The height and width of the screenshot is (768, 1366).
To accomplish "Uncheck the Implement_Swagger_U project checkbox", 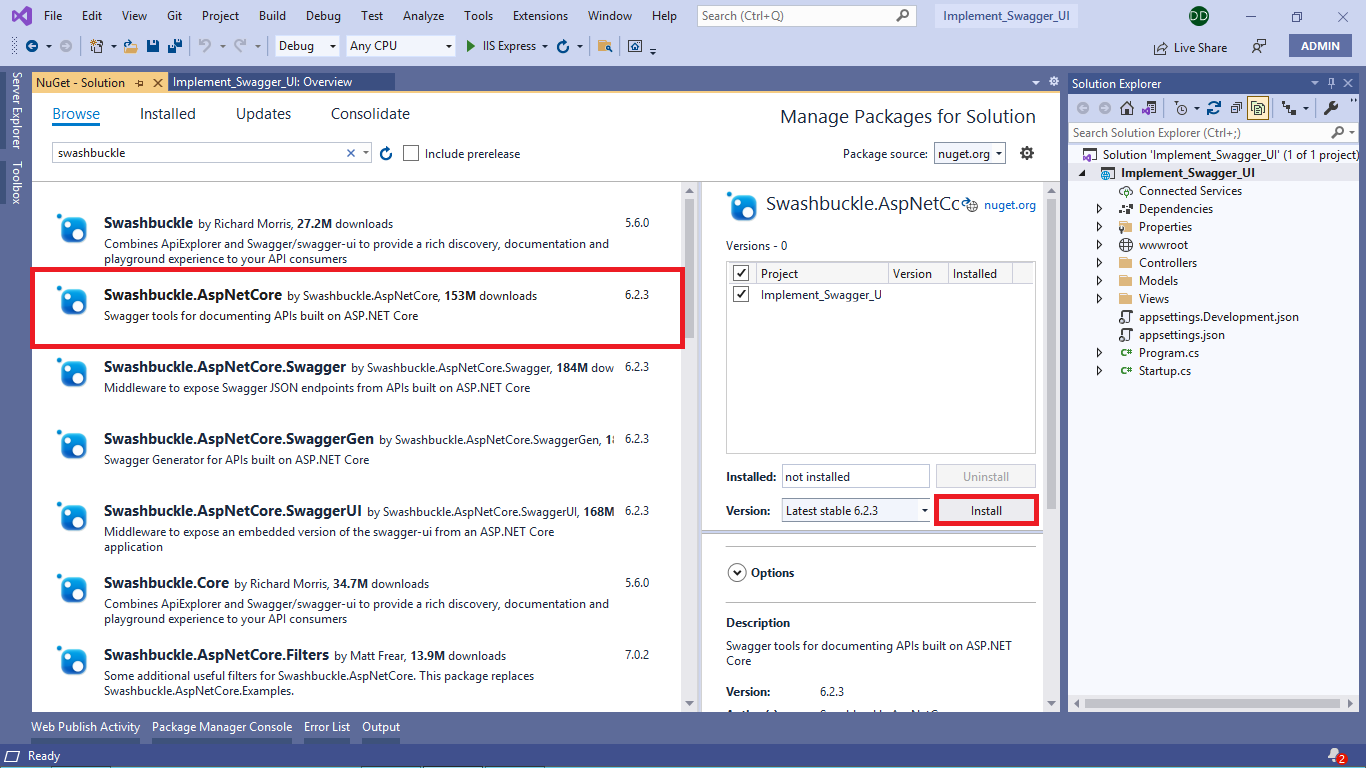I will (742, 293).
